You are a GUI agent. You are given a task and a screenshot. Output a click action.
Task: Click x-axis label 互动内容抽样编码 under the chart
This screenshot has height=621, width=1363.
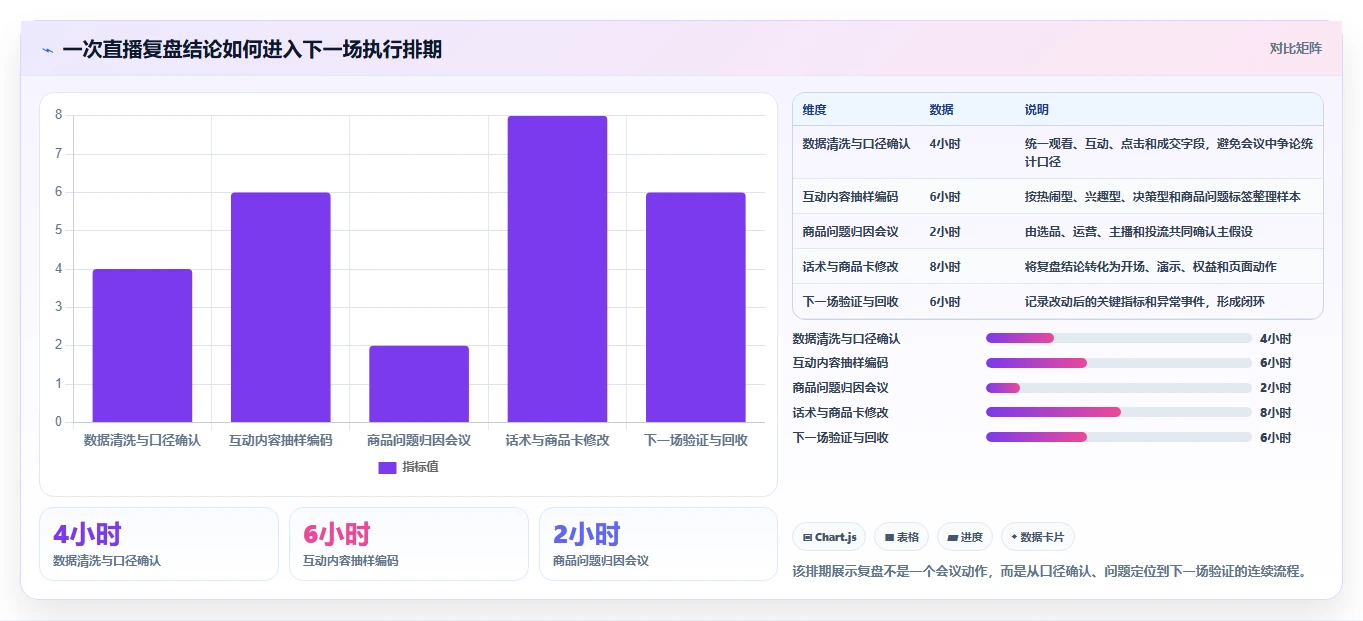(x=280, y=440)
